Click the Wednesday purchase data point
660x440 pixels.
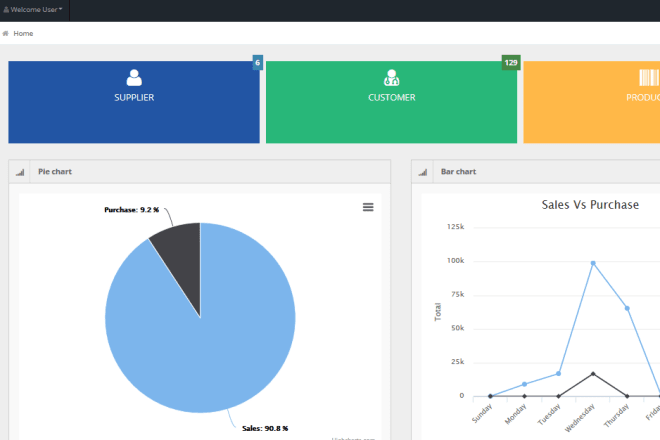593,373
